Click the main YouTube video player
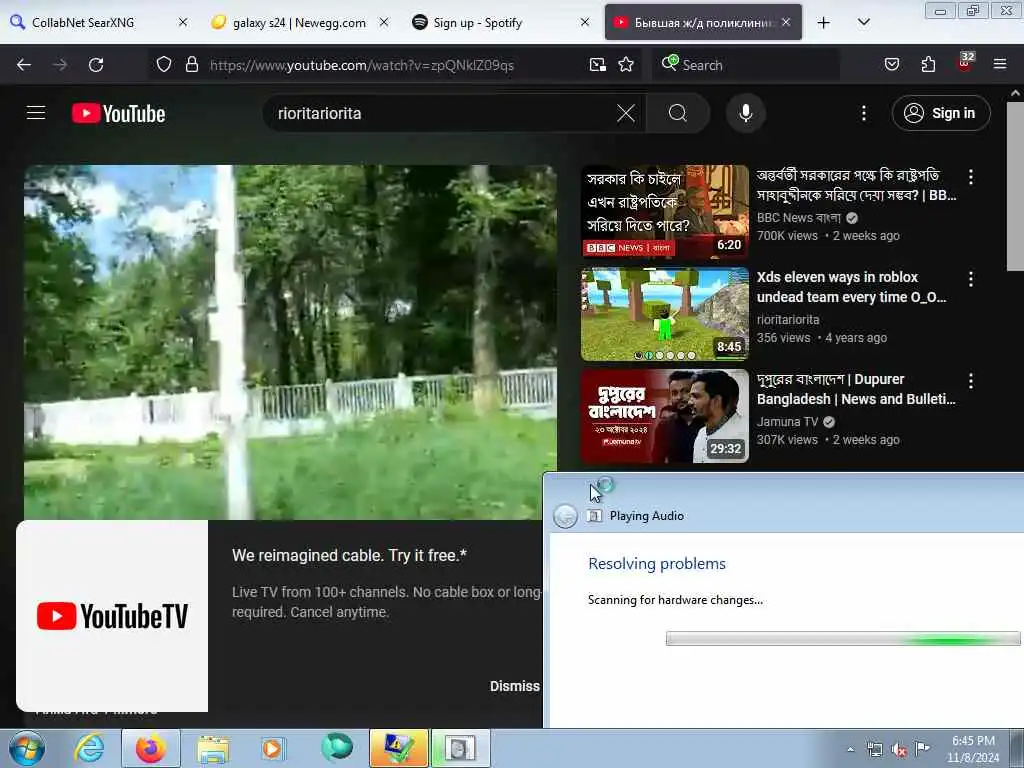Image resolution: width=1024 pixels, height=768 pixels. coord(291,342)
